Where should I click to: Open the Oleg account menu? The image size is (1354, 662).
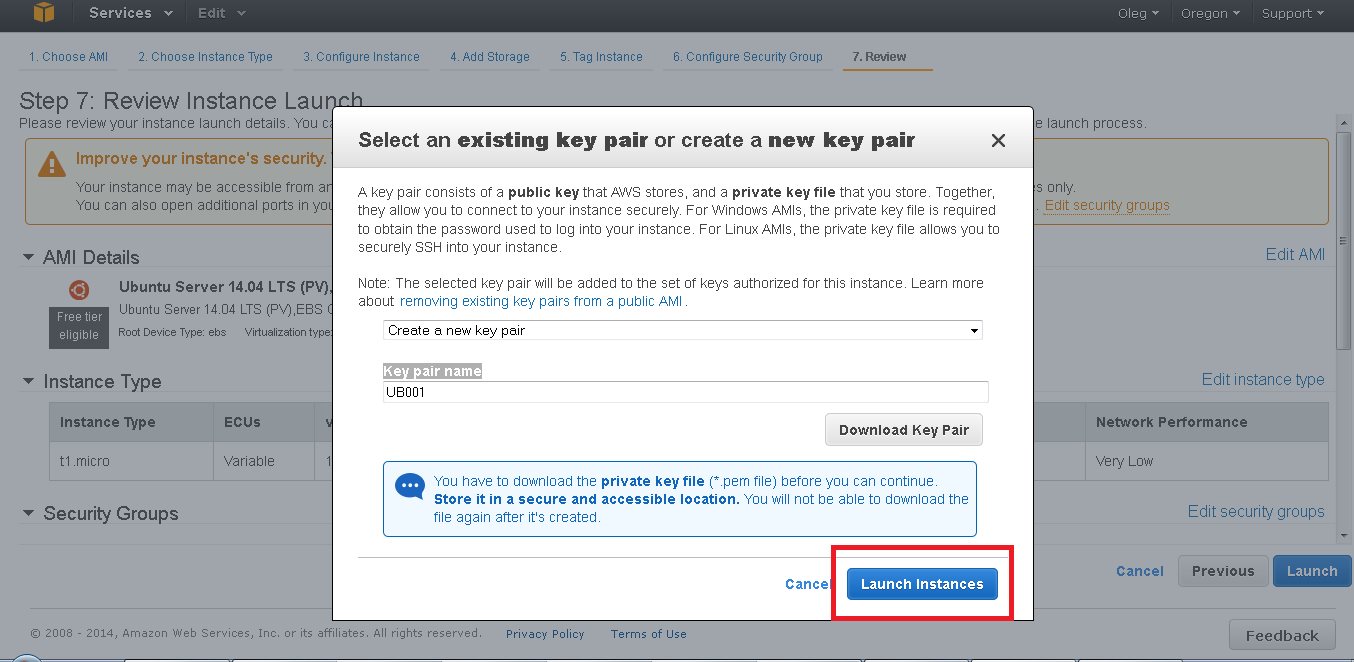coord(1138,13)
